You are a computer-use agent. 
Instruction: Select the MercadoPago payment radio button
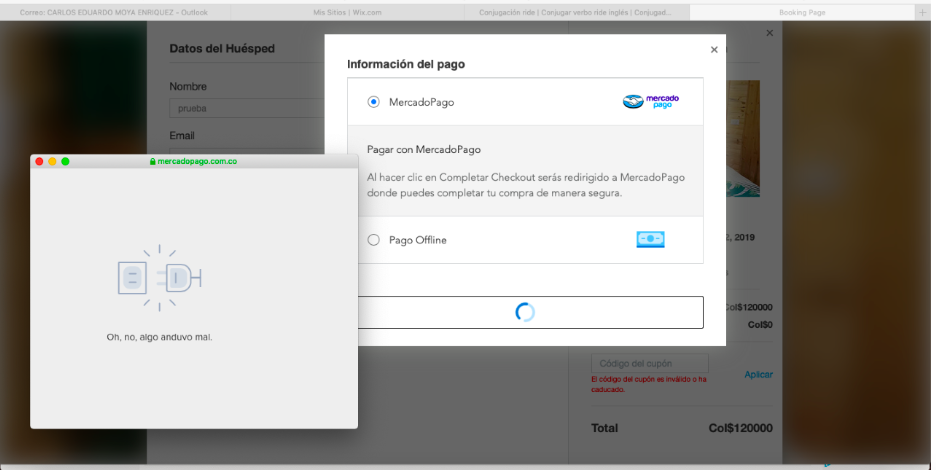click(374, 102)
